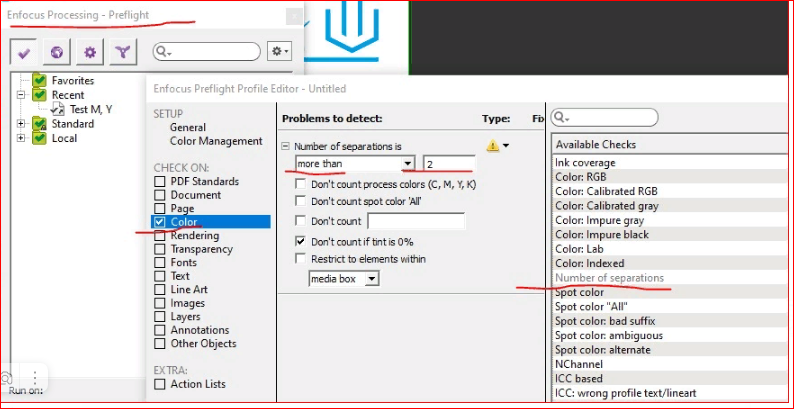
Task: Enable the Document check category
Action: pyautogui.click(x=160, y=195)
